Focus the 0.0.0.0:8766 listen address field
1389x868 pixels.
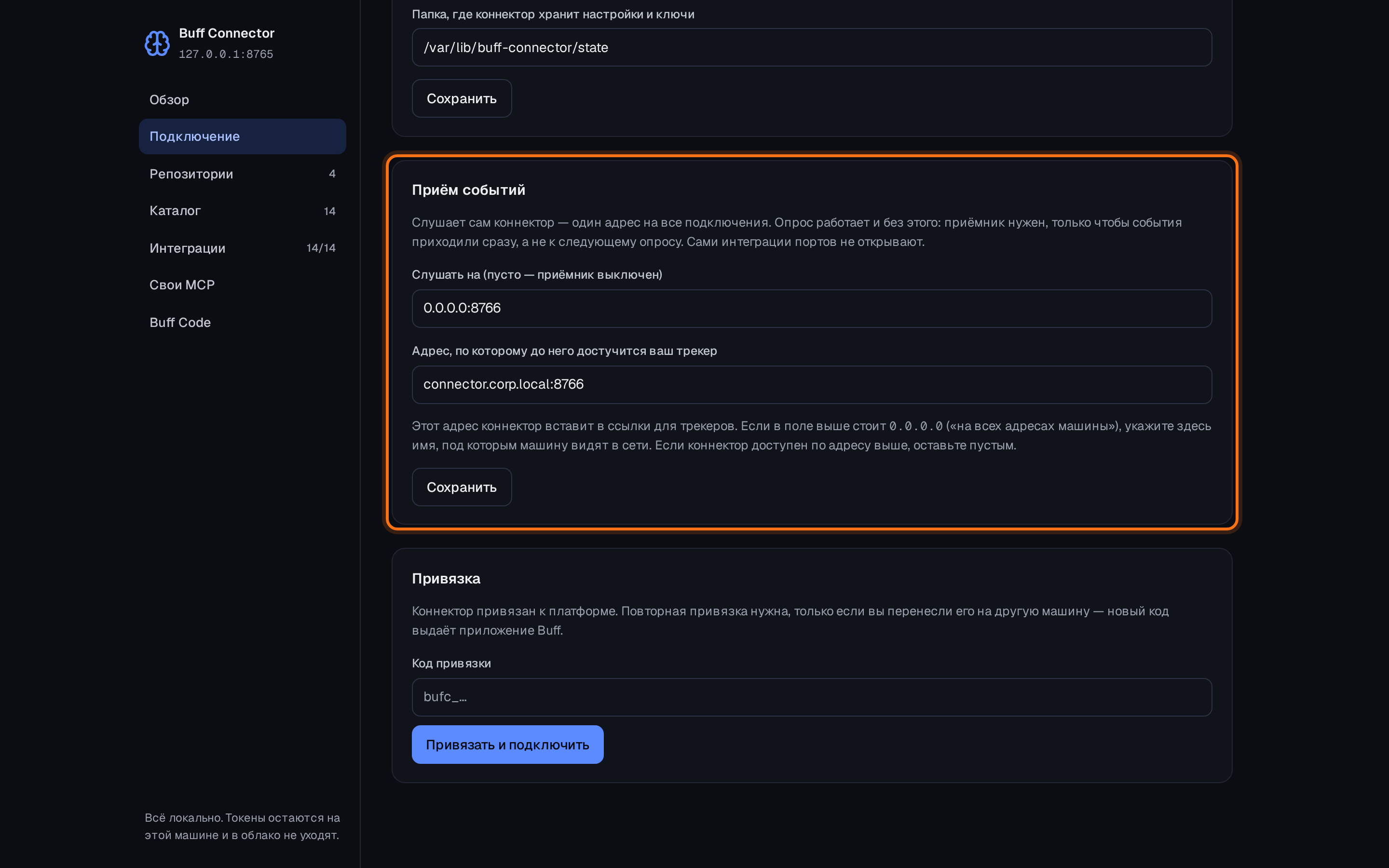(x=812, y=308)
